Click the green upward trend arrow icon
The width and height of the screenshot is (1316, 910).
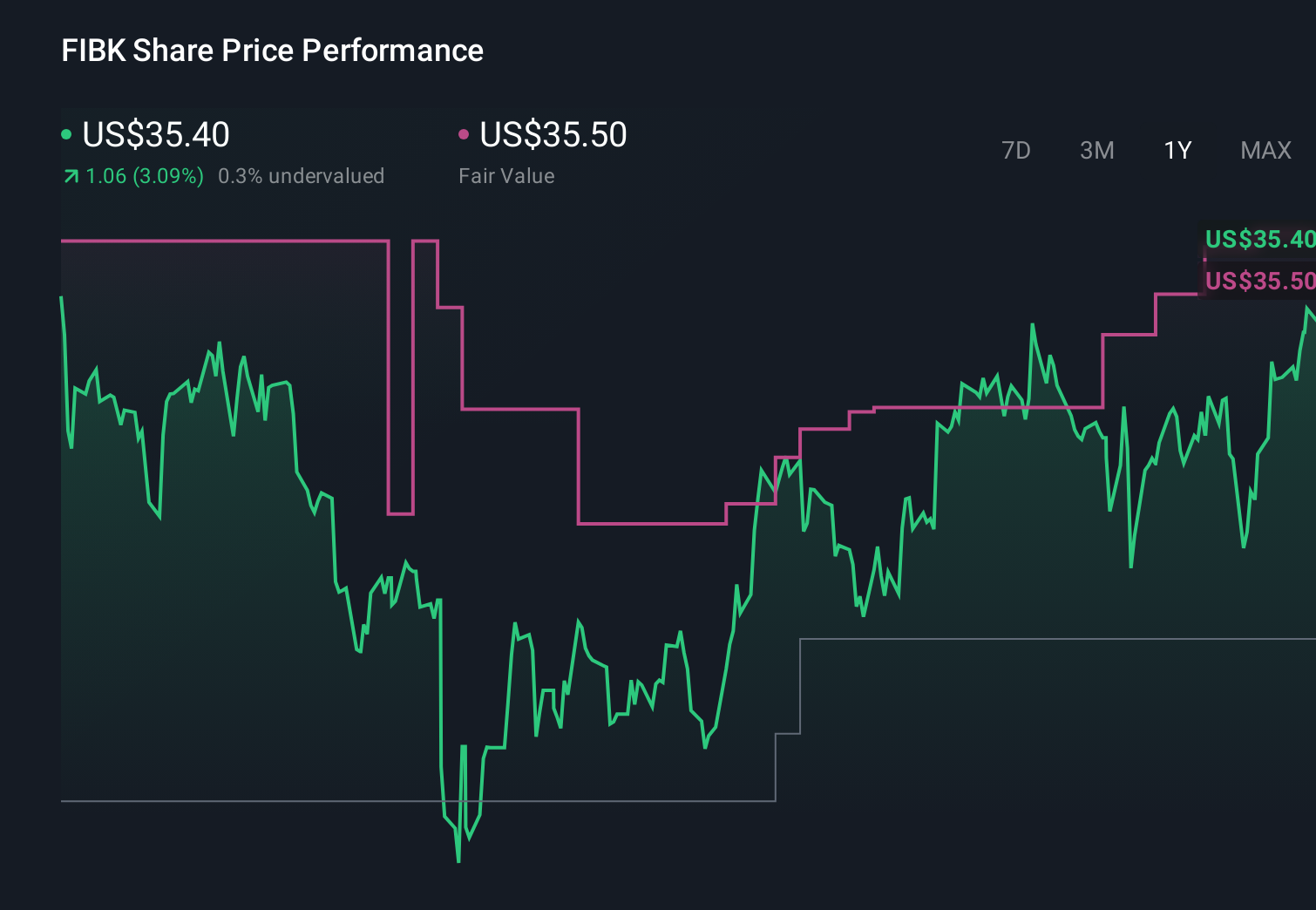pos(71,177)
